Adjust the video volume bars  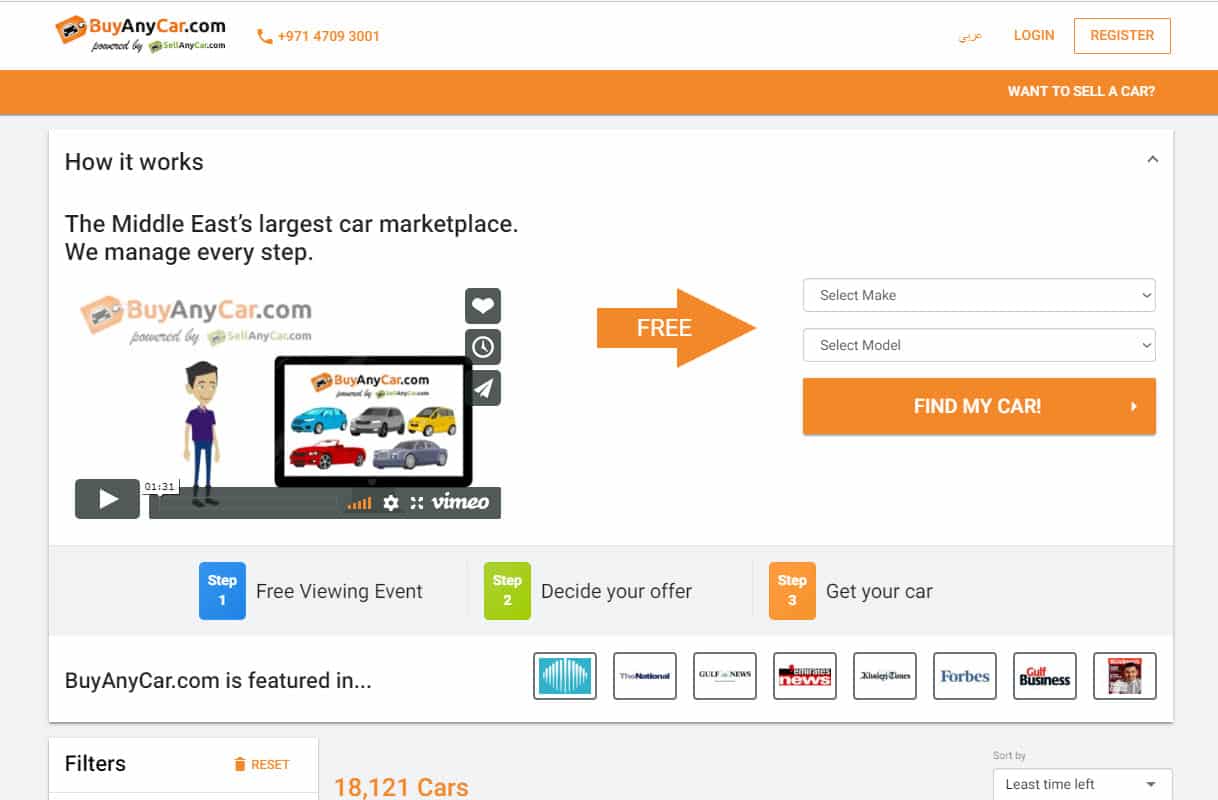359,503
